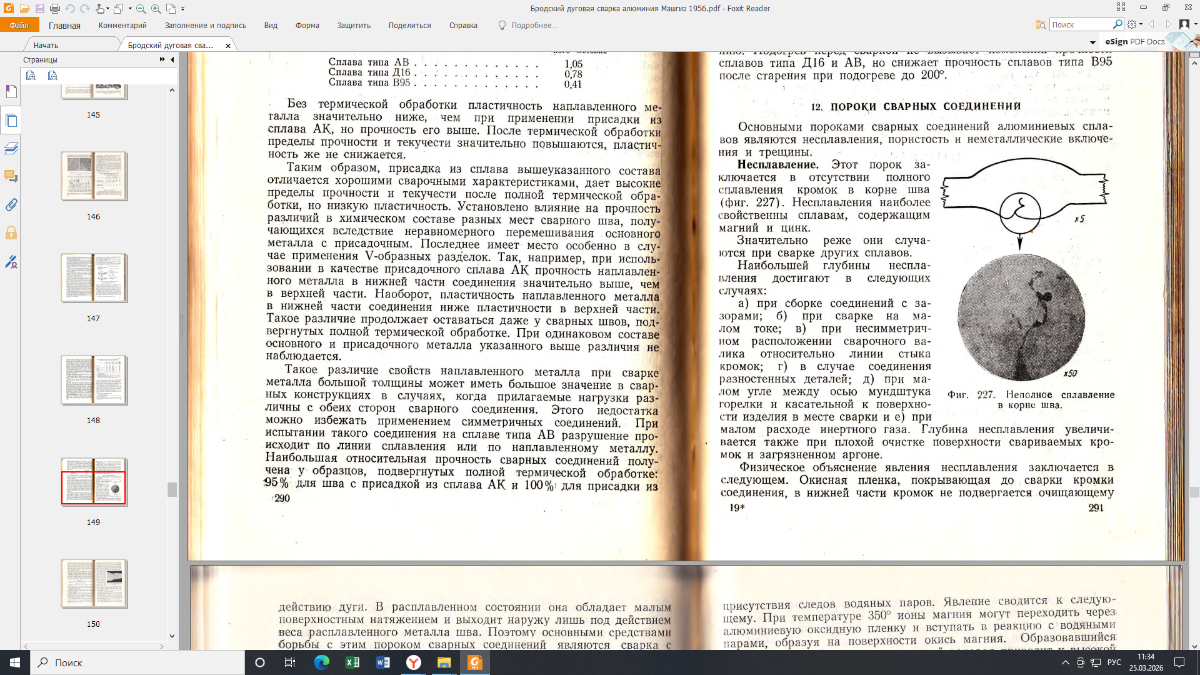Open the Comments panel icon in sidebar
The height and width of the screenshot is (675, 1200).
click(x=11, y=176)
